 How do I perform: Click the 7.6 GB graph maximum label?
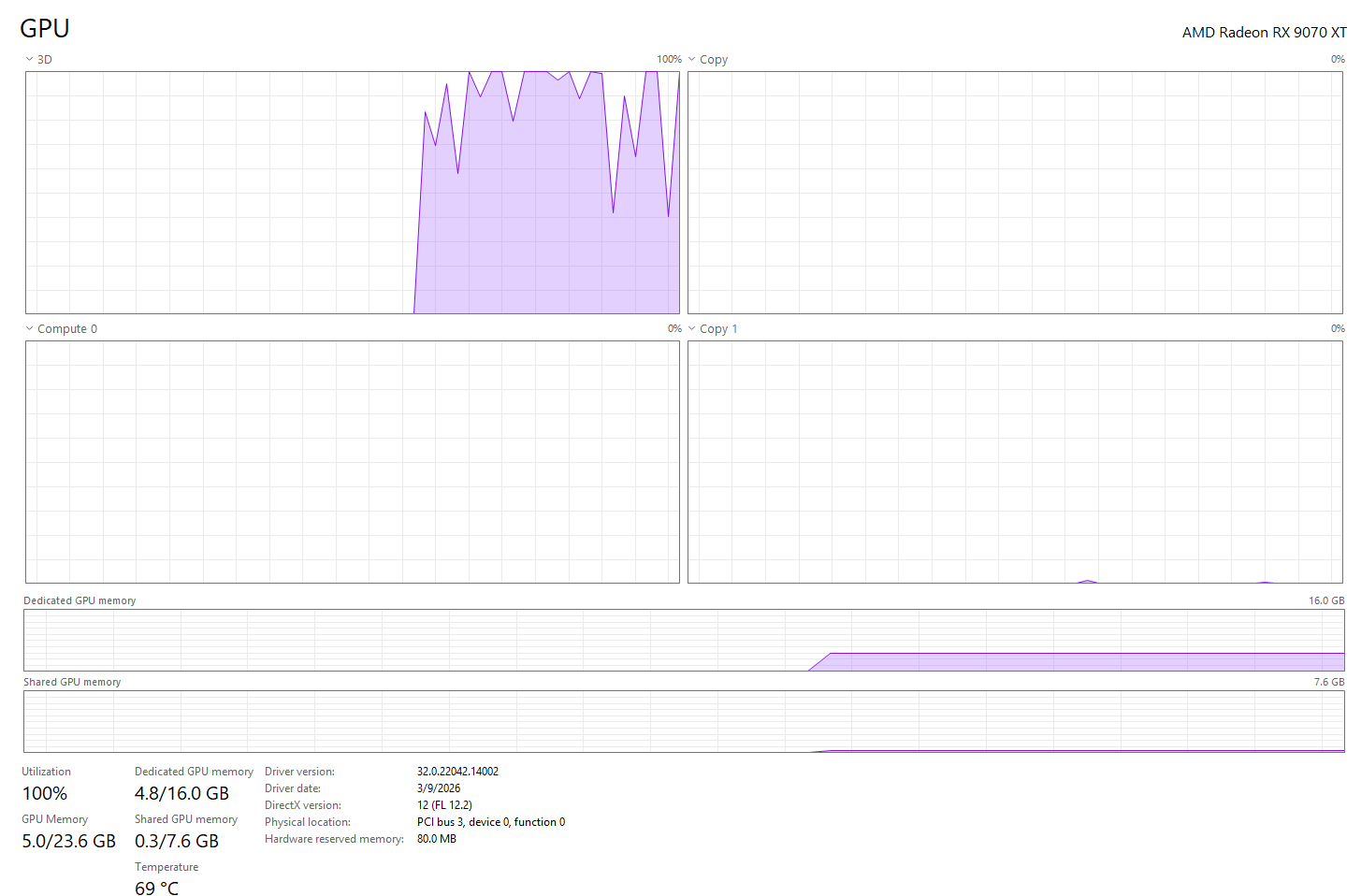pyautogui.click(x=1329, y=682)
